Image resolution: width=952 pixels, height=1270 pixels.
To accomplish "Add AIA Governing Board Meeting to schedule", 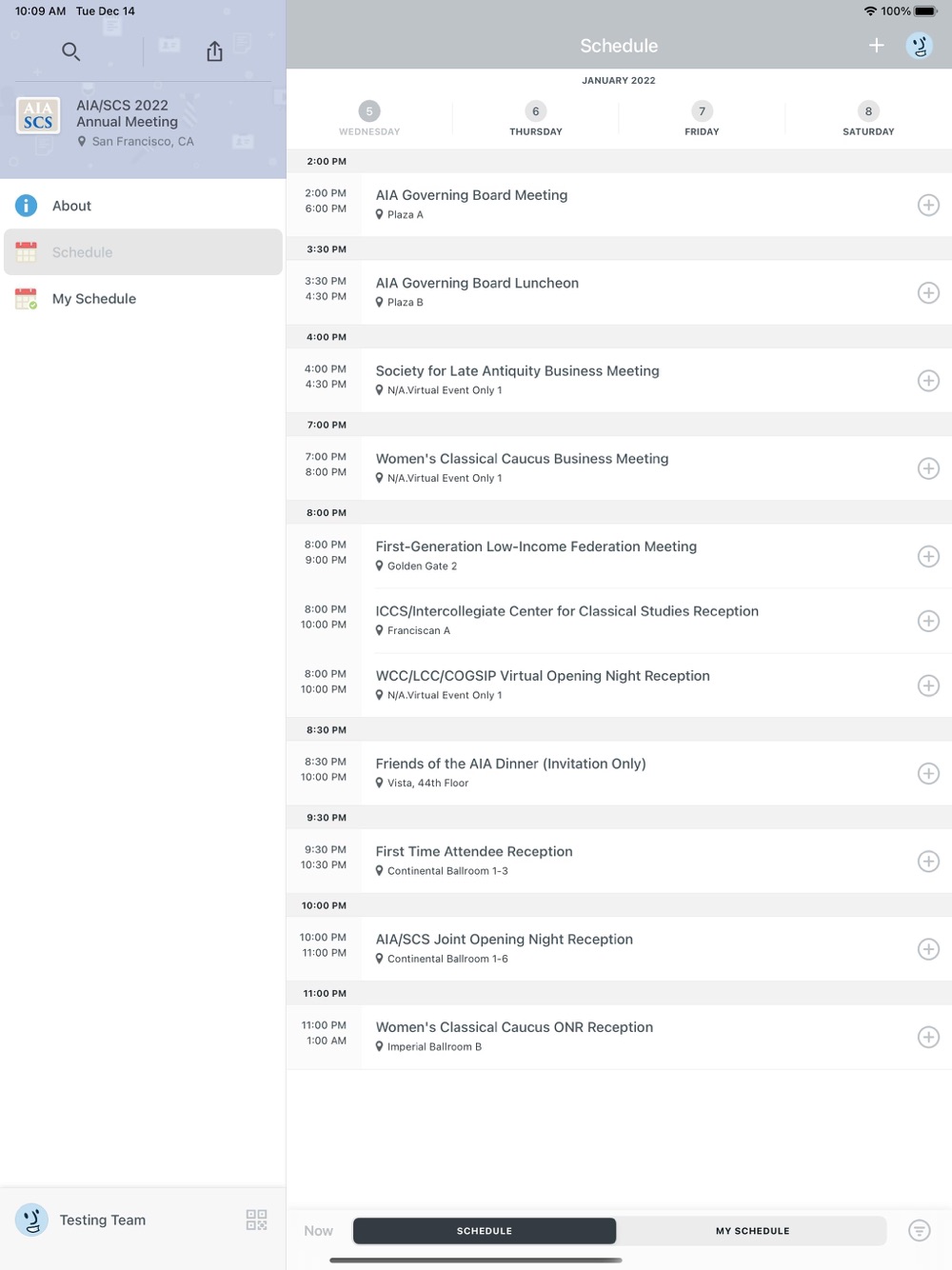I will (x=928, y=205).
